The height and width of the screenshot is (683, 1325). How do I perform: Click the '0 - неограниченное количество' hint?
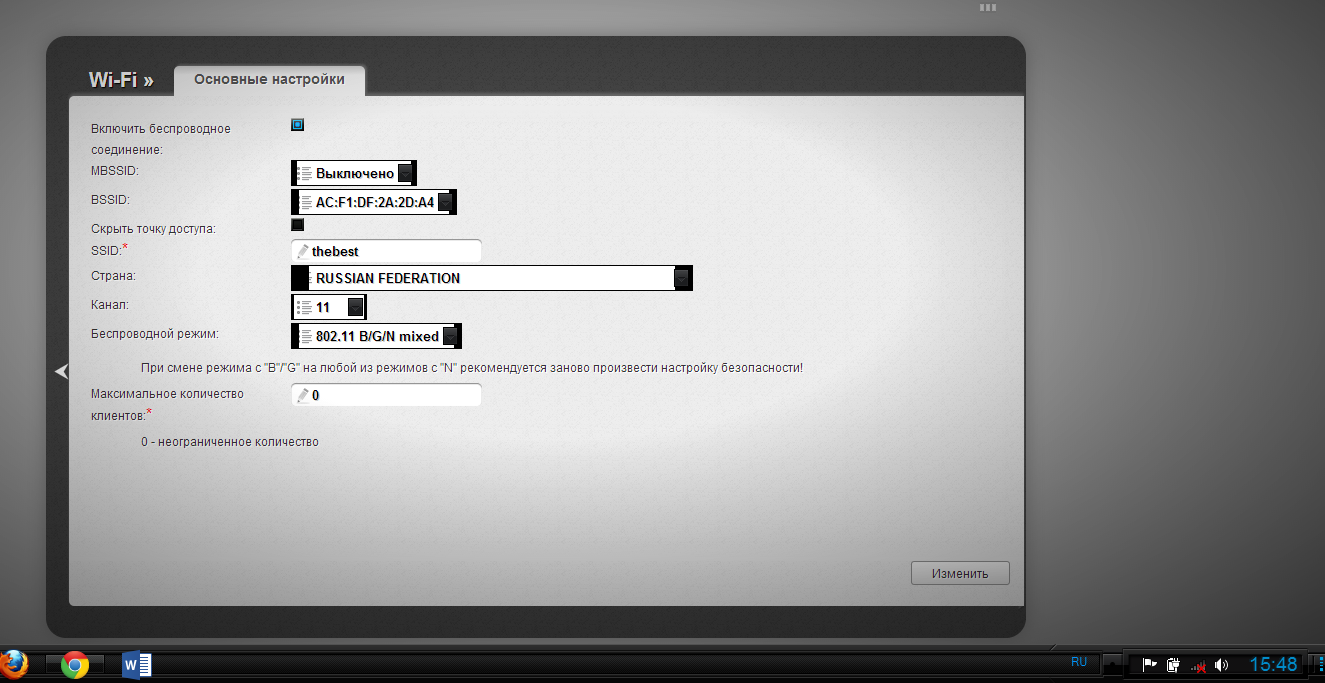click(x=230, y=441)
